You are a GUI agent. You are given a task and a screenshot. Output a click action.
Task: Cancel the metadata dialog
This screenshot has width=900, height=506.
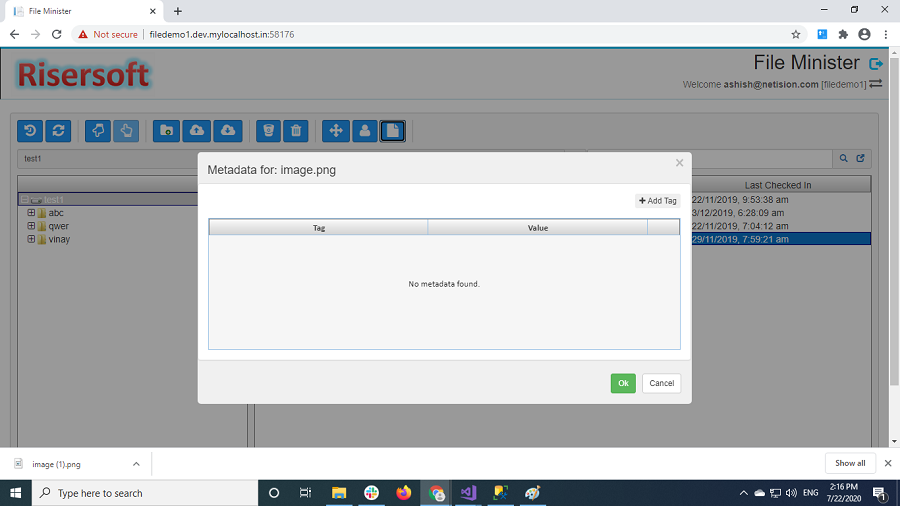(x=661, y=383)
